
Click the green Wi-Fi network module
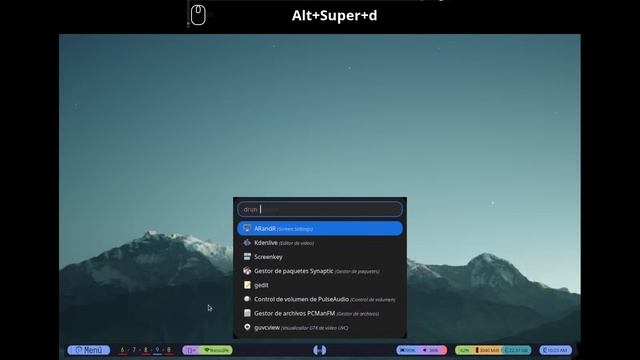pyautogui.click(x=216, y=350)
